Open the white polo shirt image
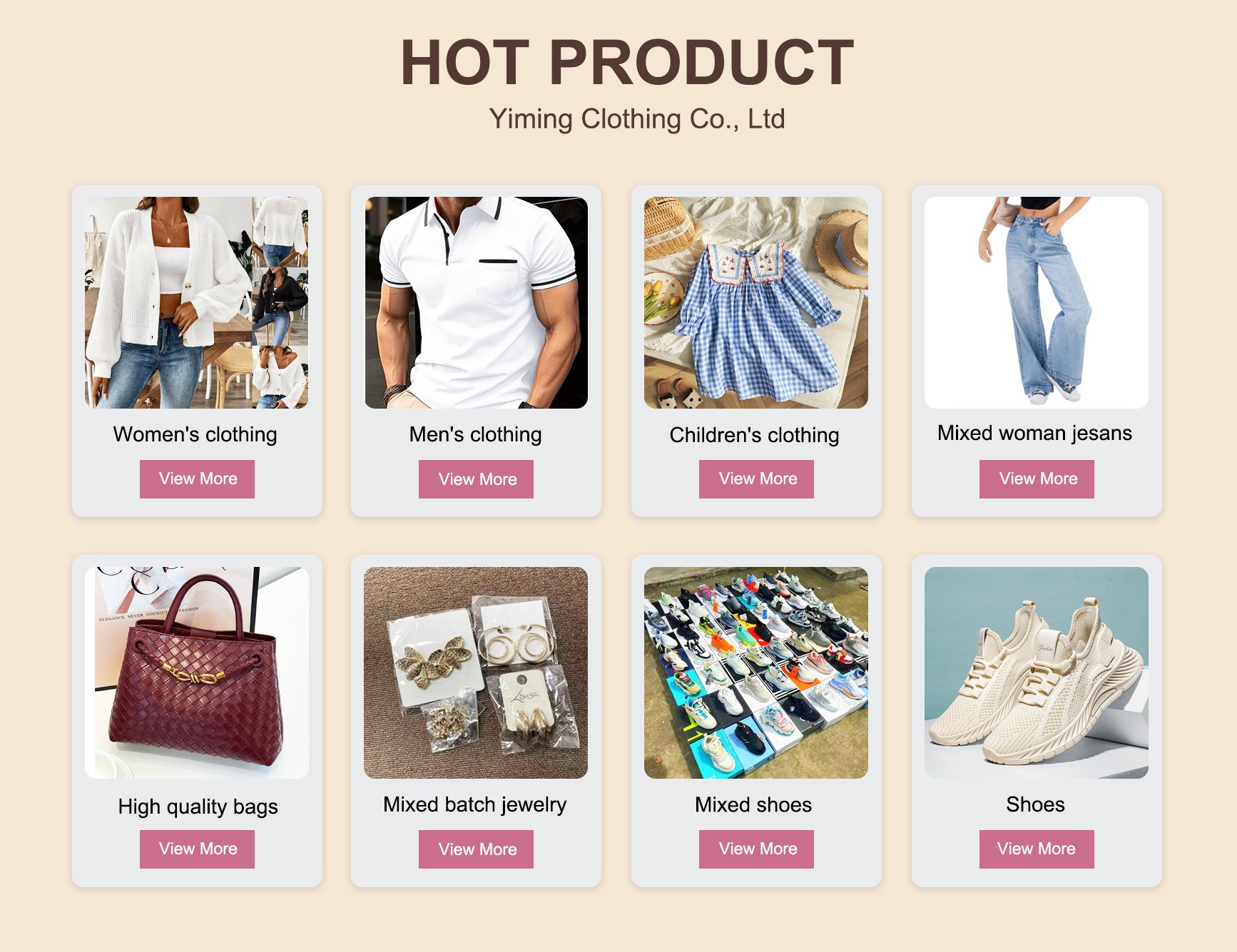1237x952 pixels. (x=477, y=302)
